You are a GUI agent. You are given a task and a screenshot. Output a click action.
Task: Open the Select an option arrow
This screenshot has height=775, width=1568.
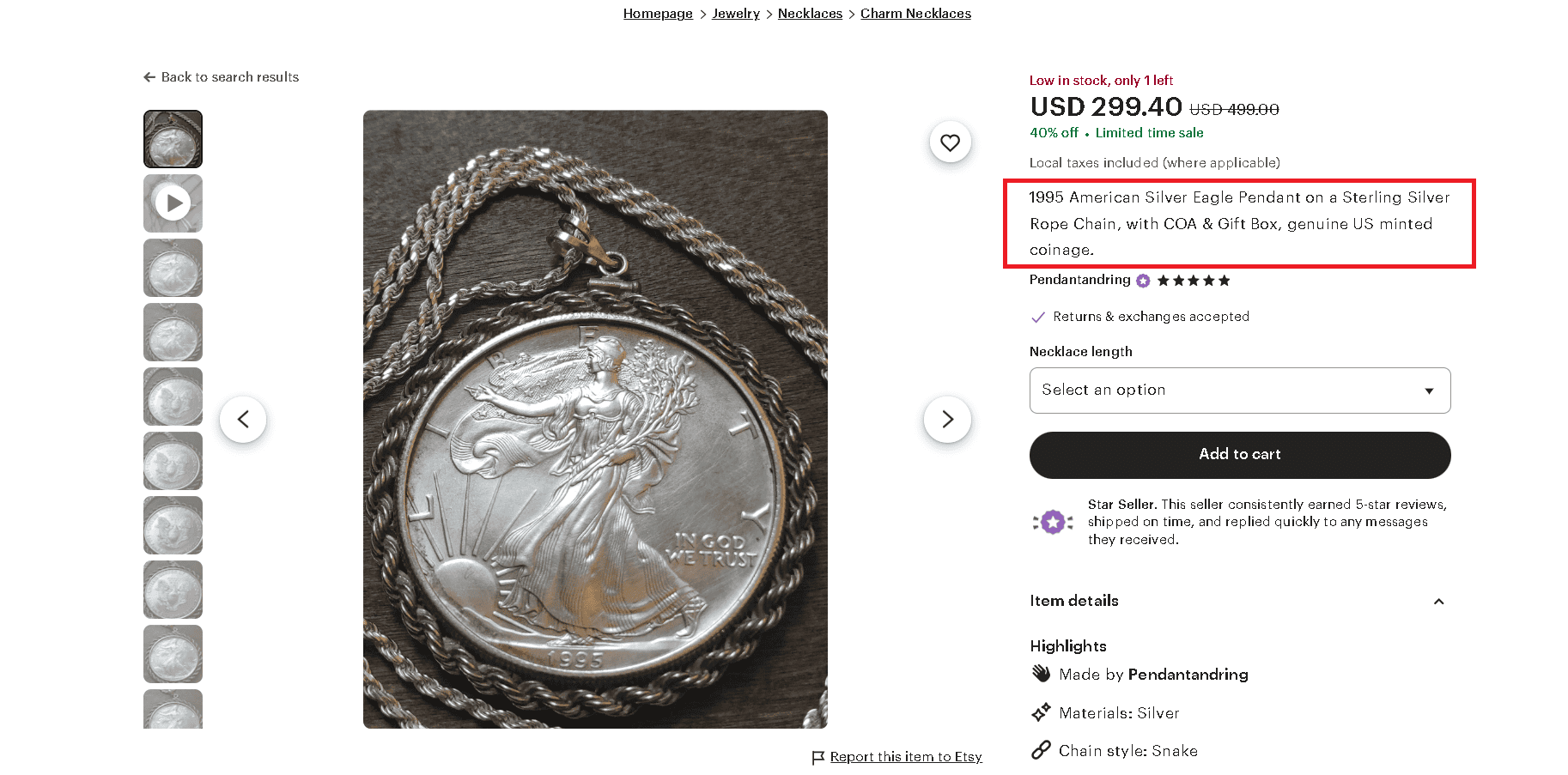coord(1429,390)
